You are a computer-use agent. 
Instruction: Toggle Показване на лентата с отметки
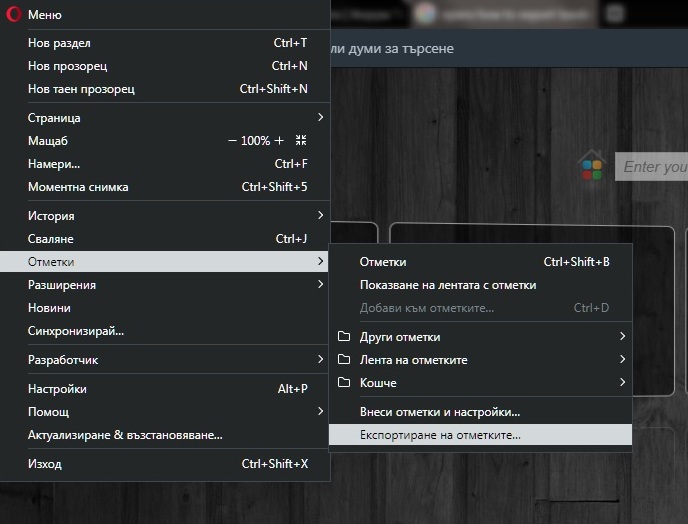[x=448, y=285]
